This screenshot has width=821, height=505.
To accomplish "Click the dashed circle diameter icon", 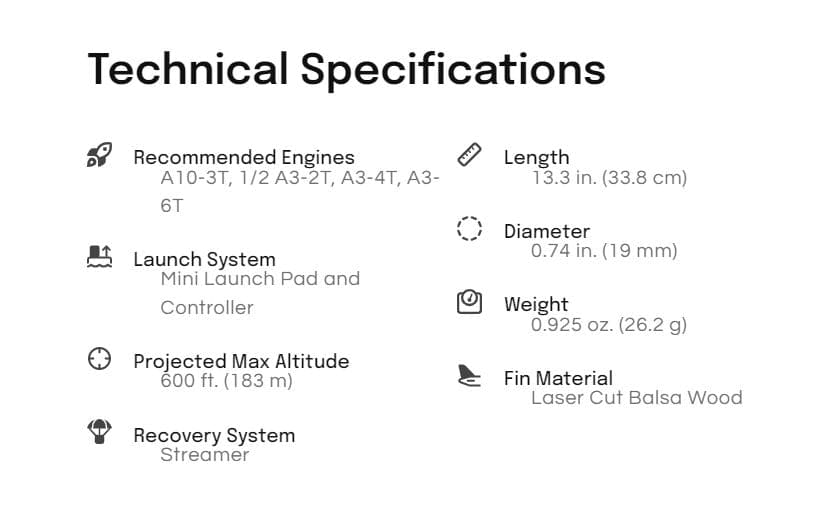I will [x=469, y=228].
